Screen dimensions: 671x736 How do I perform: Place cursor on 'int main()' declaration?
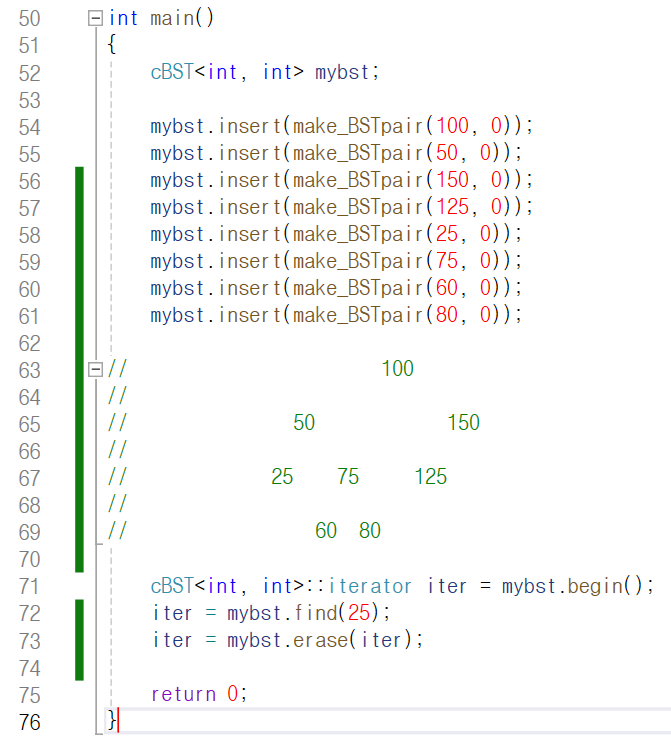[x=161, y=18]
